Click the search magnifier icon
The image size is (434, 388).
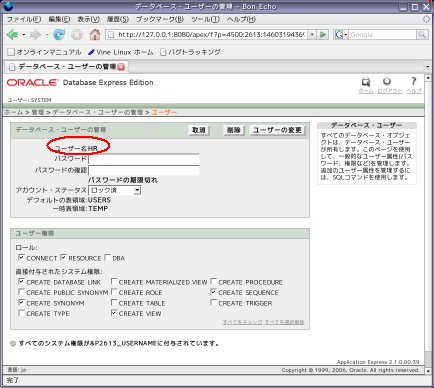(x=422, y=35)
